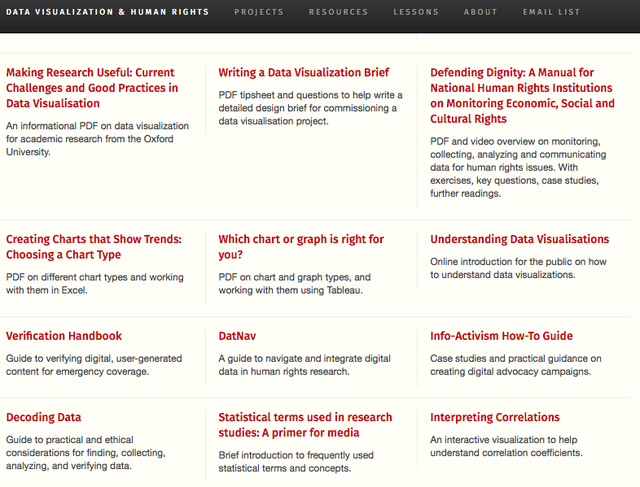Open the Defending Dignity manual link

click(522, 96)
